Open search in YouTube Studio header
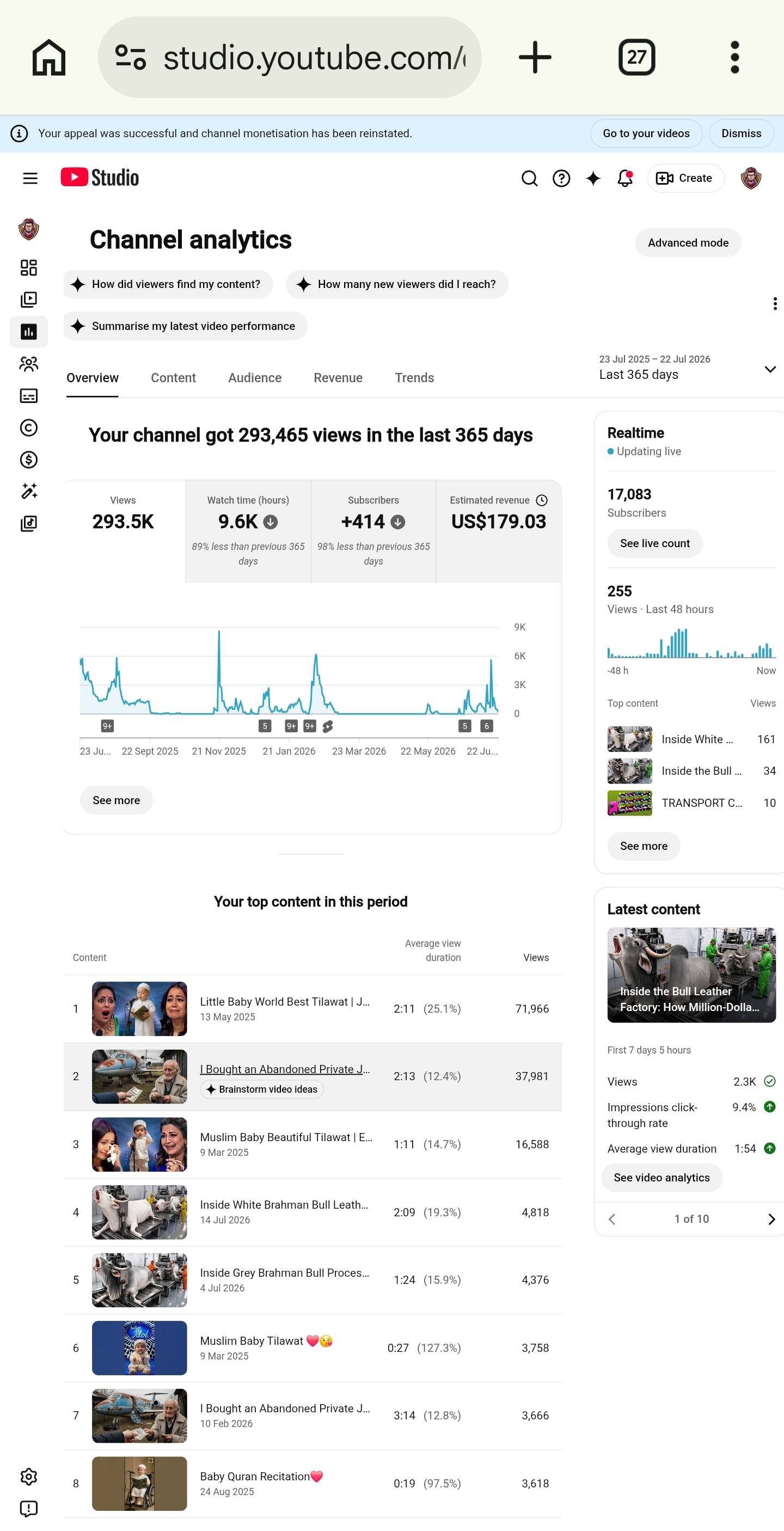 point(529,178)
